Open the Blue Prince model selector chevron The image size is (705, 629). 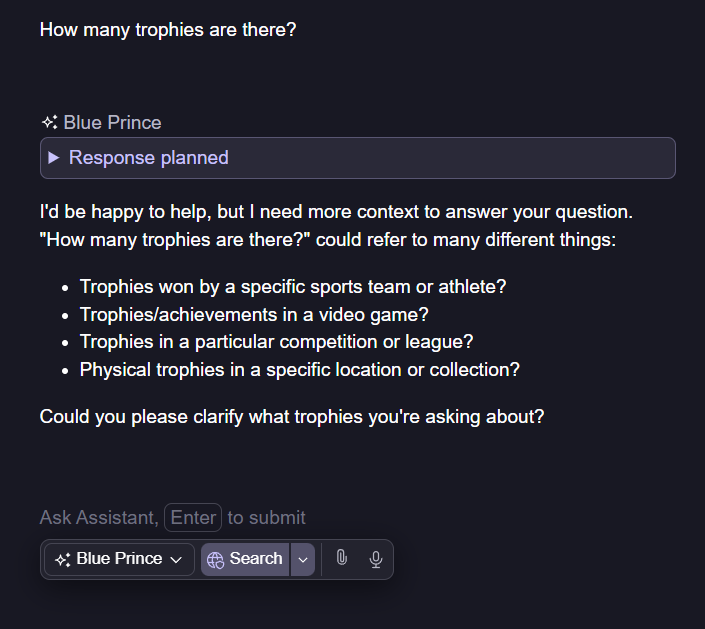[176, 560]
